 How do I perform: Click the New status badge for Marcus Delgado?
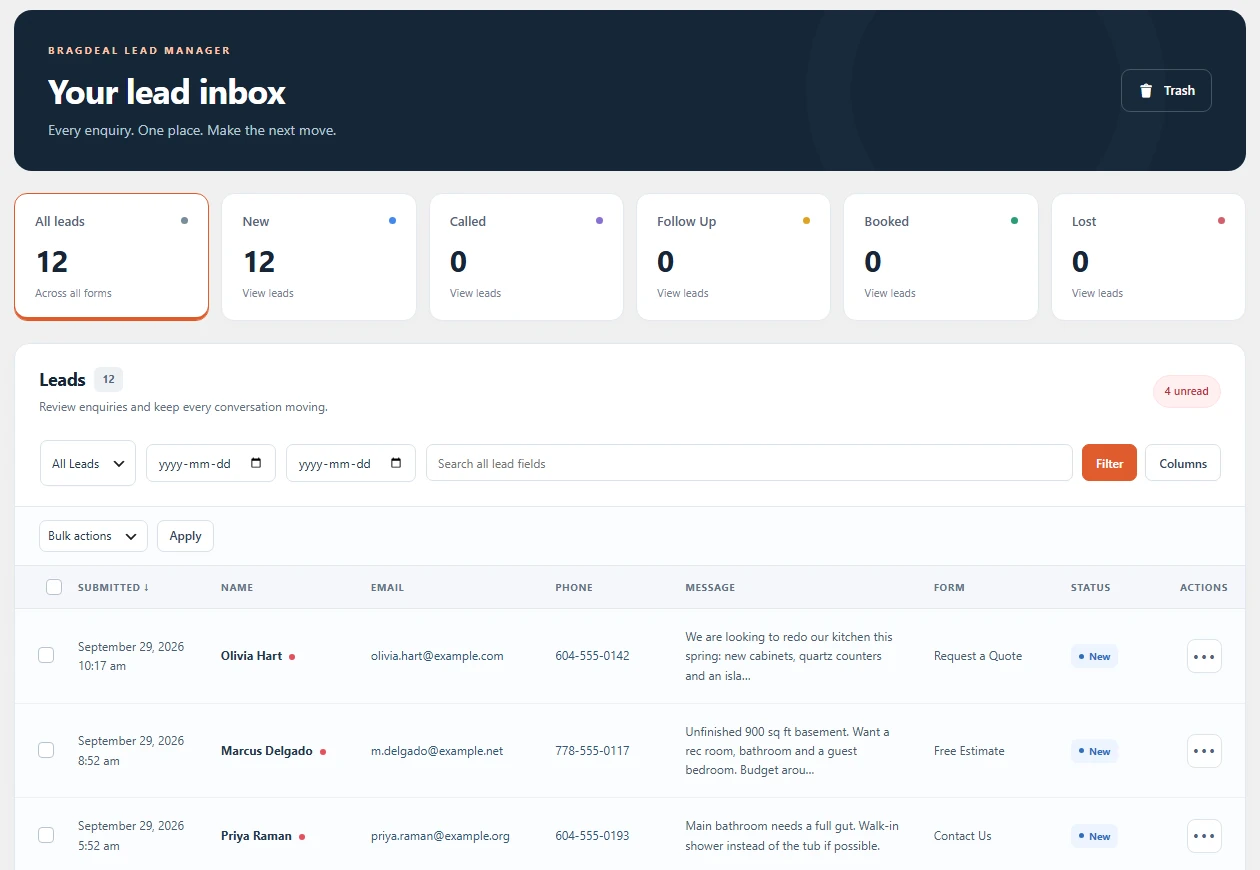1094,751
